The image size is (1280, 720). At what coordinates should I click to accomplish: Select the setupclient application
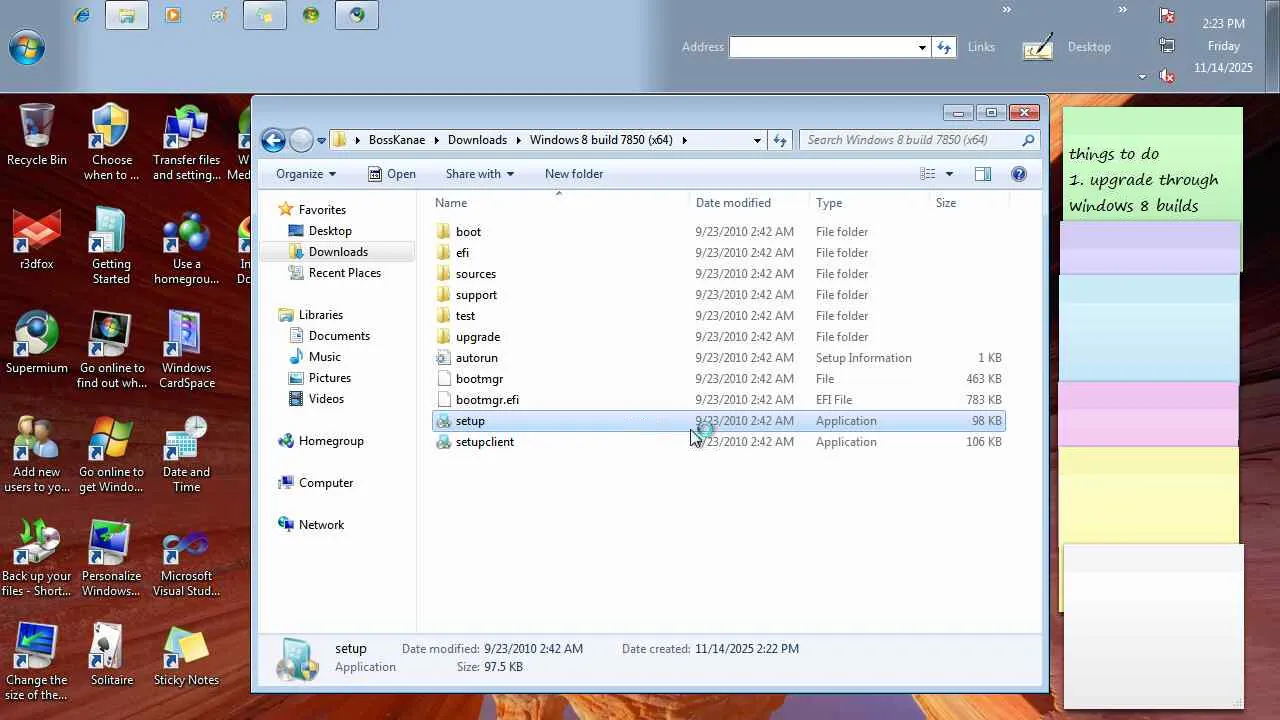pos(718,442)
